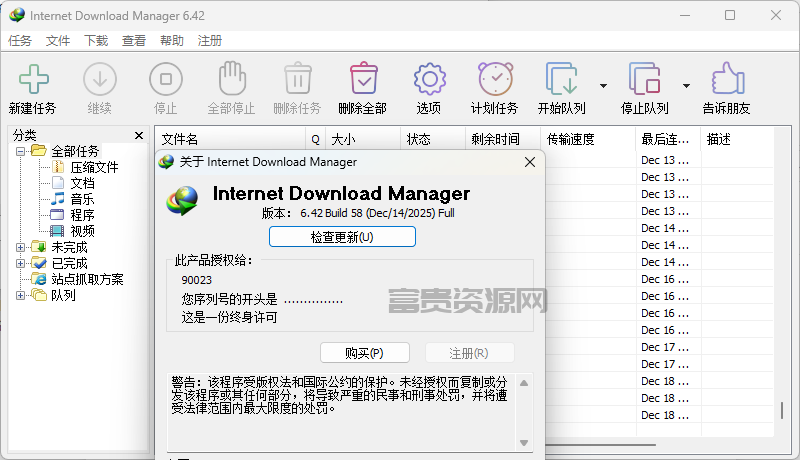This screenshot has width=800, height=460.
Task: Close the 分类 categories panel
Action: pyautogui.click(x=139, y=135)
